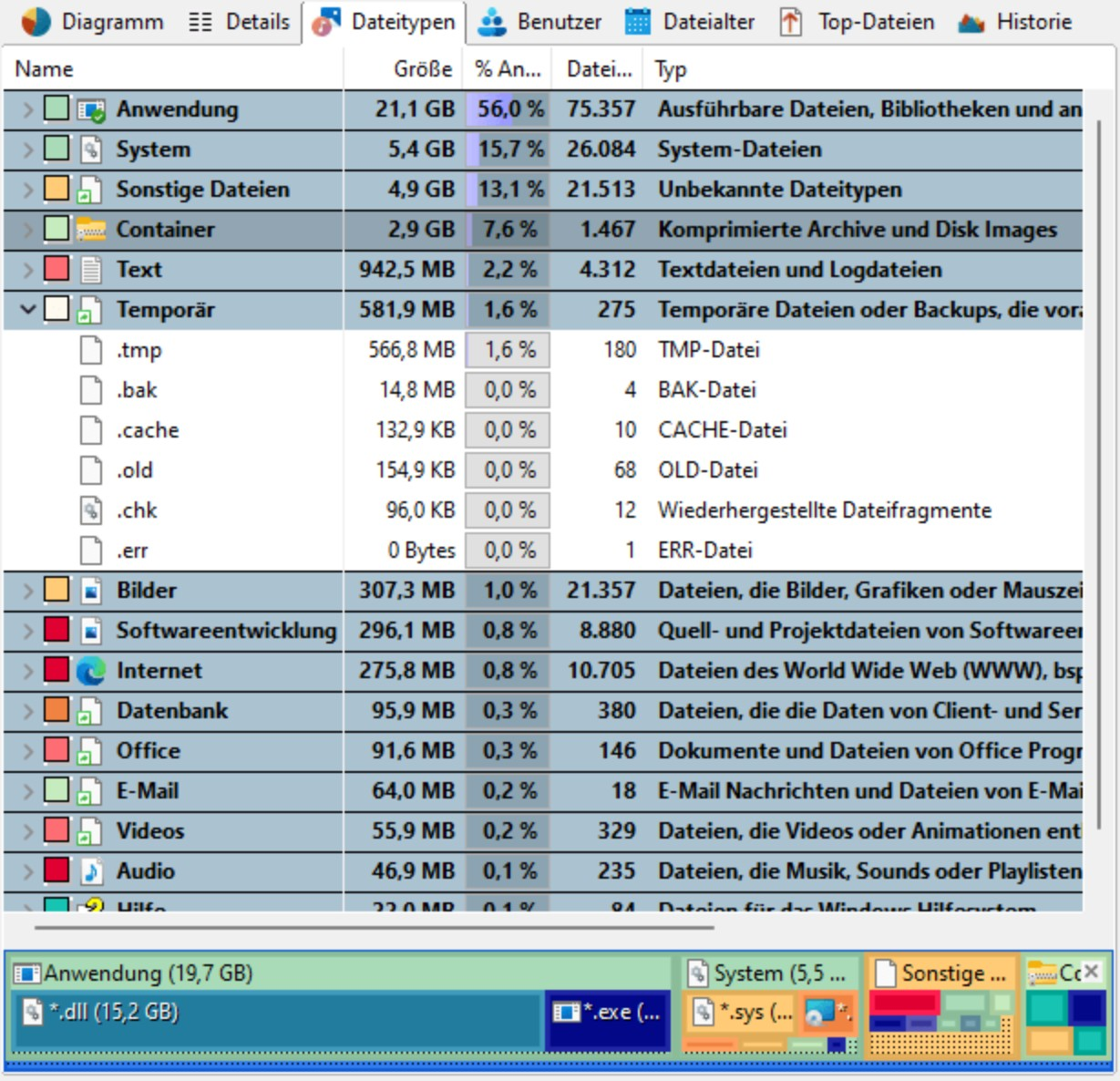Expand the System row
1120x1081 pixels.
click(28, 149)
